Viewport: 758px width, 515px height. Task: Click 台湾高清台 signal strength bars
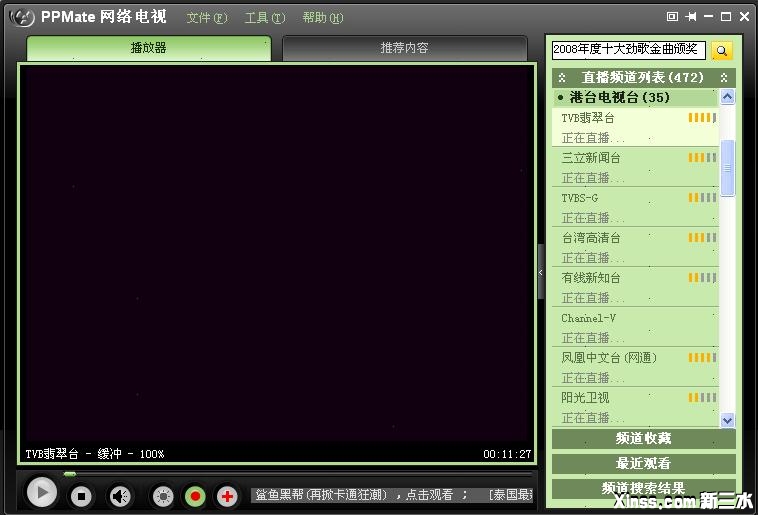702,237
